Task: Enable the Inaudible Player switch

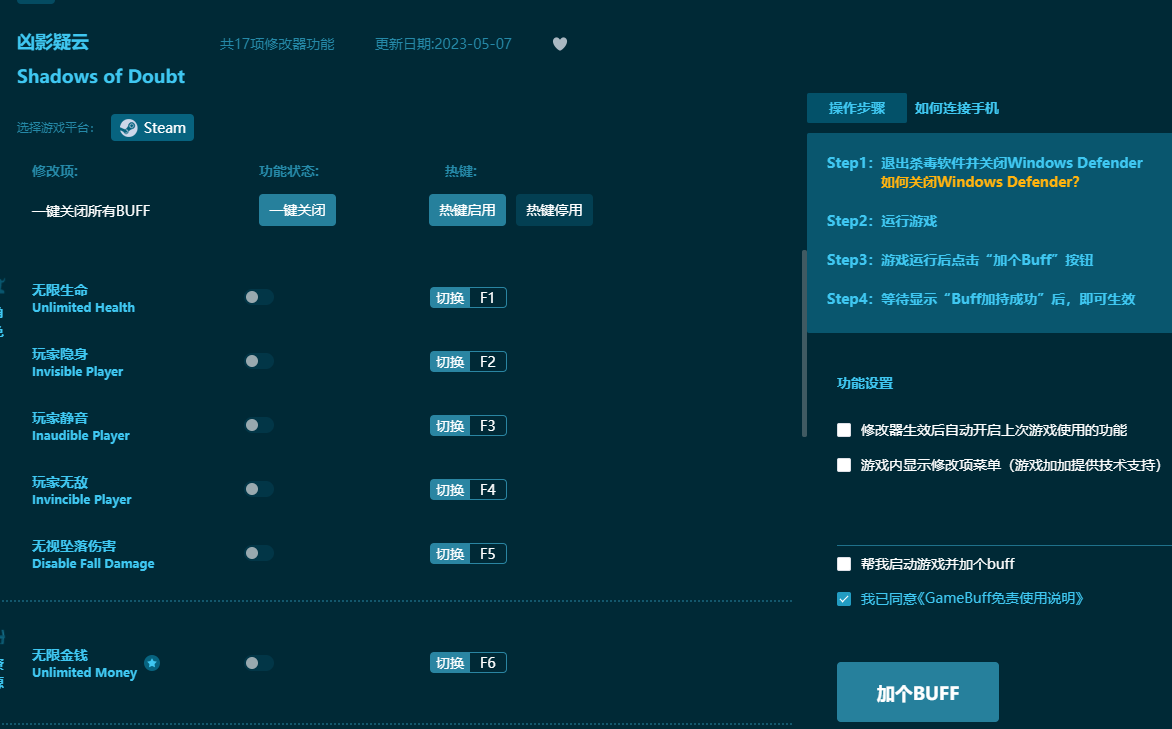Action: [257, 425]
